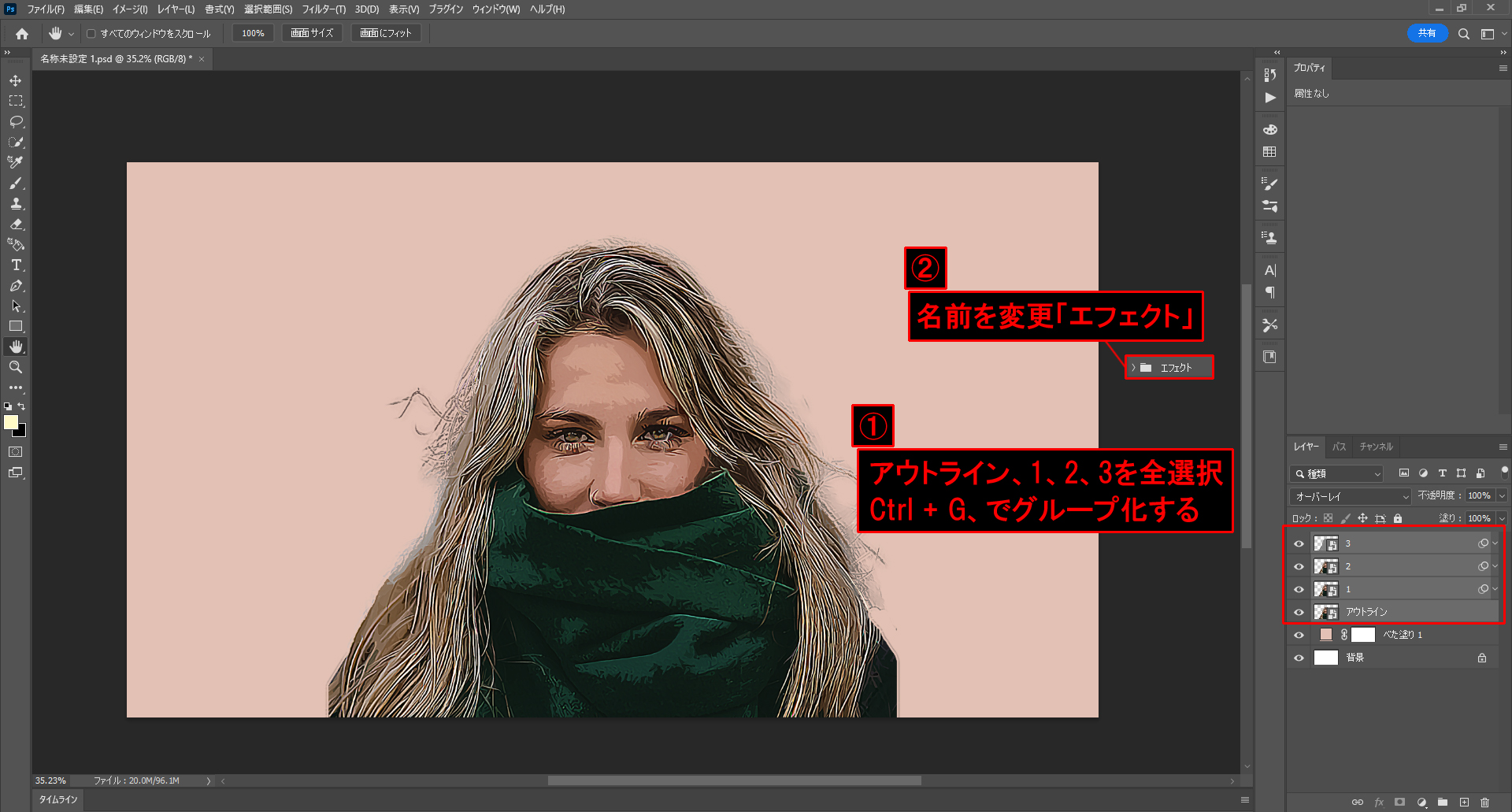
Task: Open the フィルター(T) menu
Action: pos(323,9)
